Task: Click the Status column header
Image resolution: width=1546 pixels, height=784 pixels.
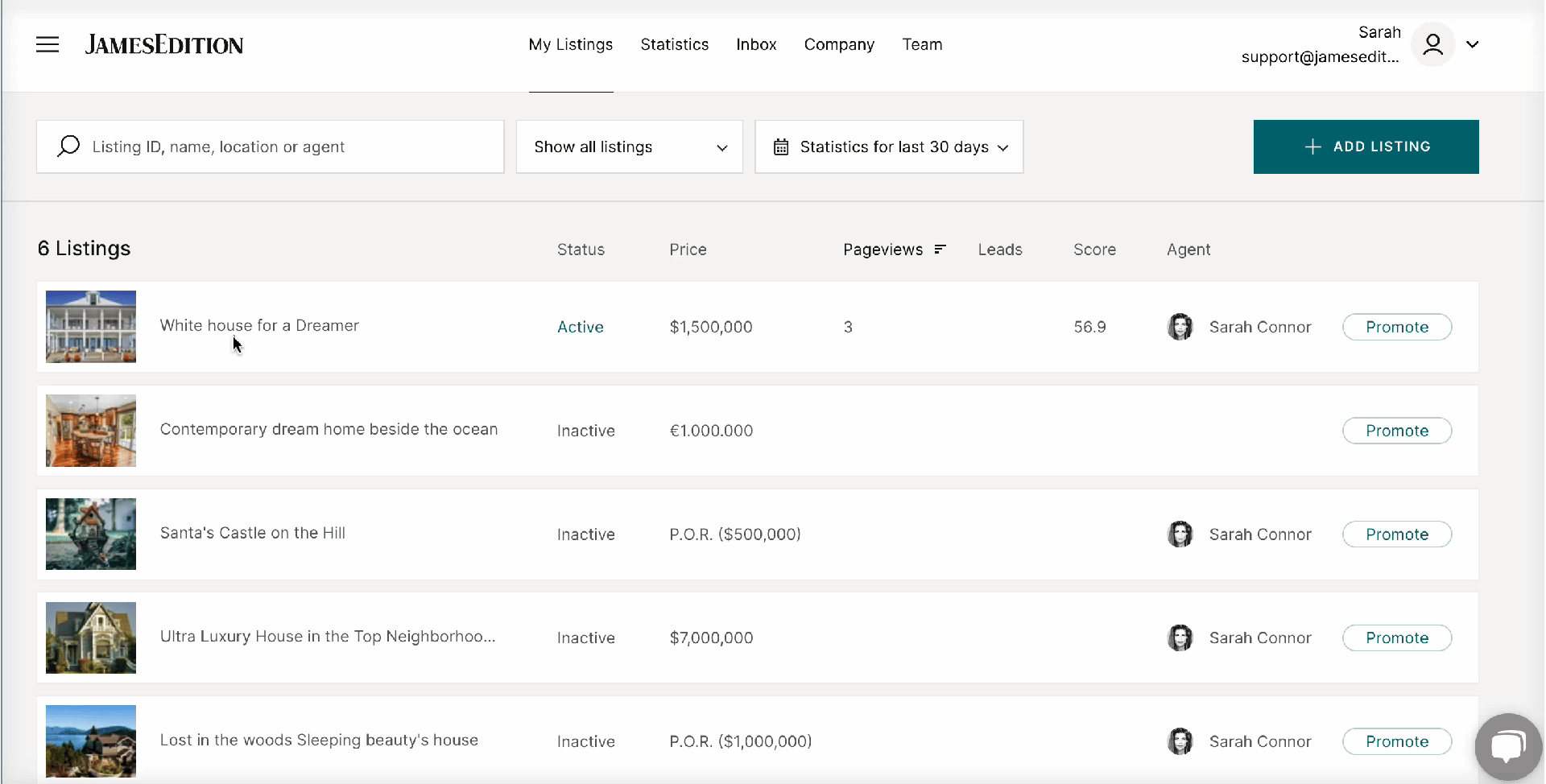Action: (581, 250)
